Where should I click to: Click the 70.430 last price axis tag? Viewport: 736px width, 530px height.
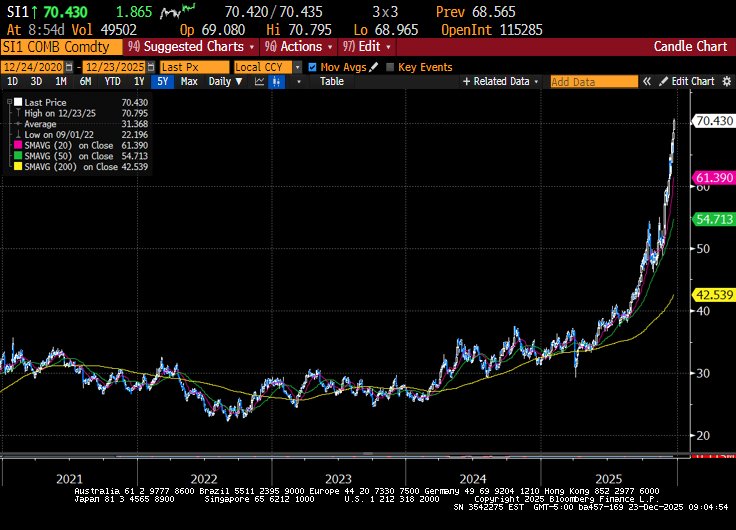tap(714, 121)
